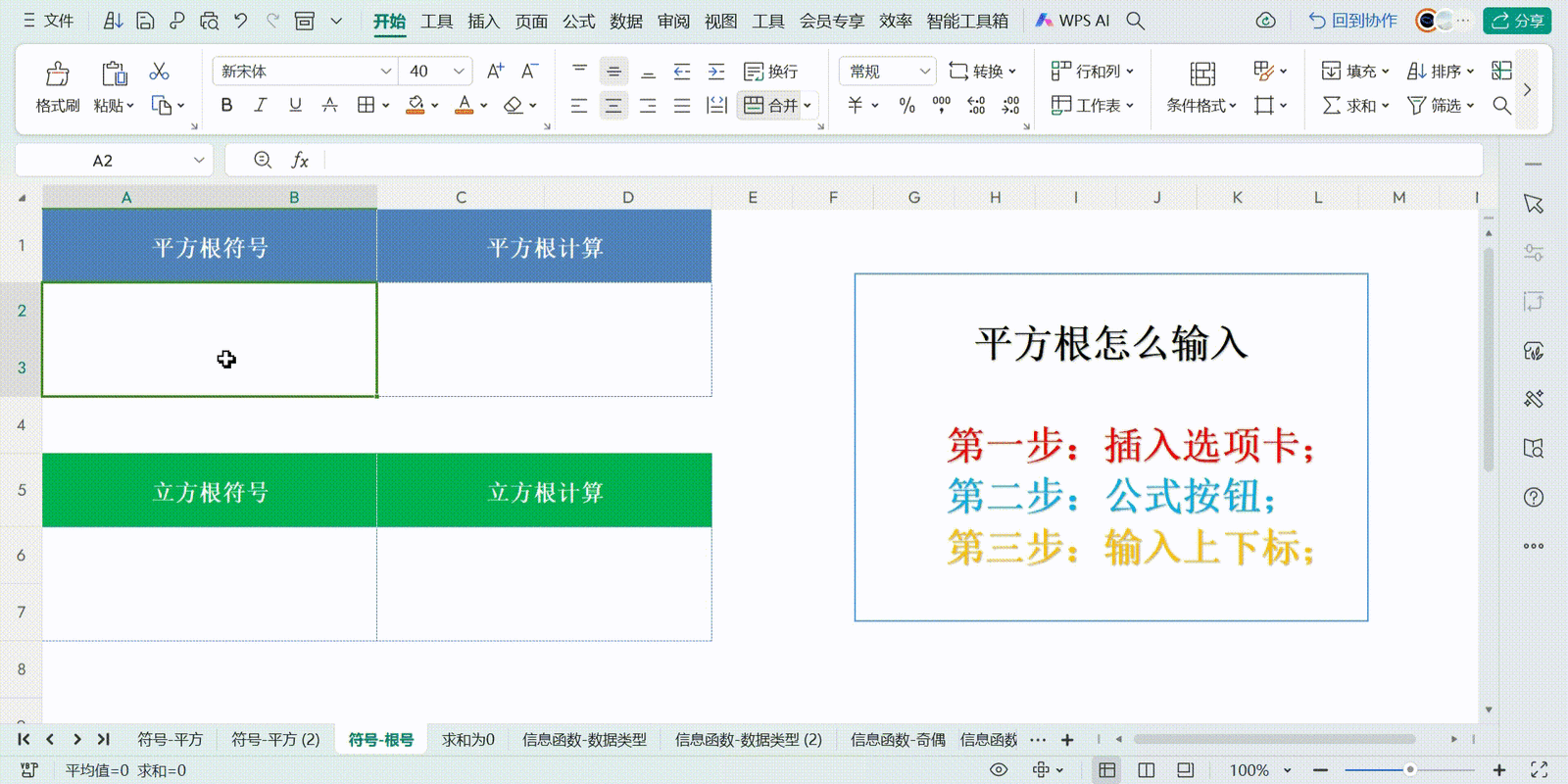Toggle Italic formatting

[x=261, y=105]
